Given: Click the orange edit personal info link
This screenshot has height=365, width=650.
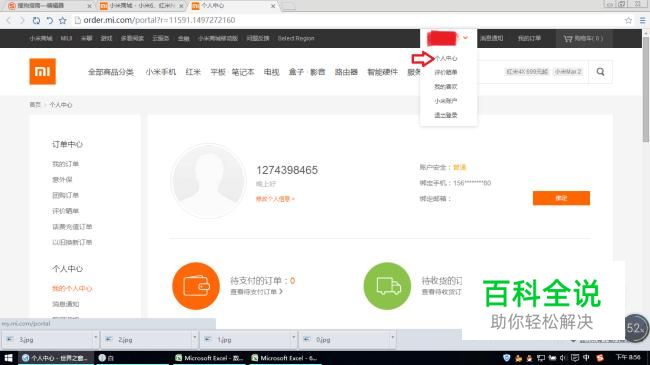Looking at the screenshot, I should click(x=275, y=199).
